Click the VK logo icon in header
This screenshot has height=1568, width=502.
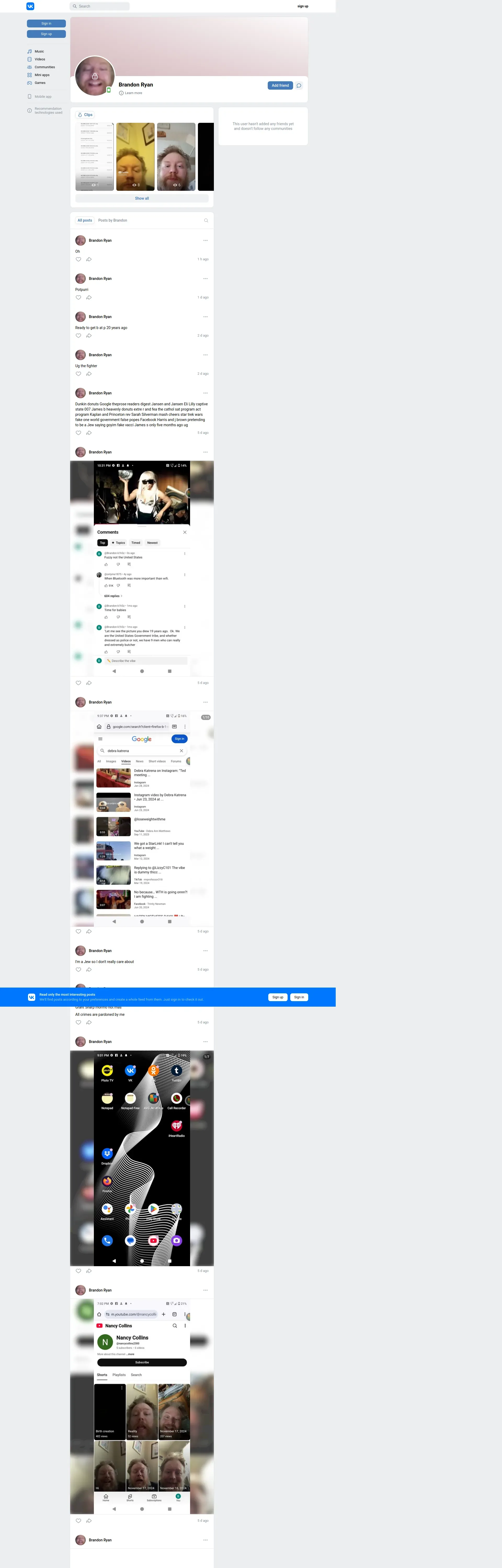[31, 6]
